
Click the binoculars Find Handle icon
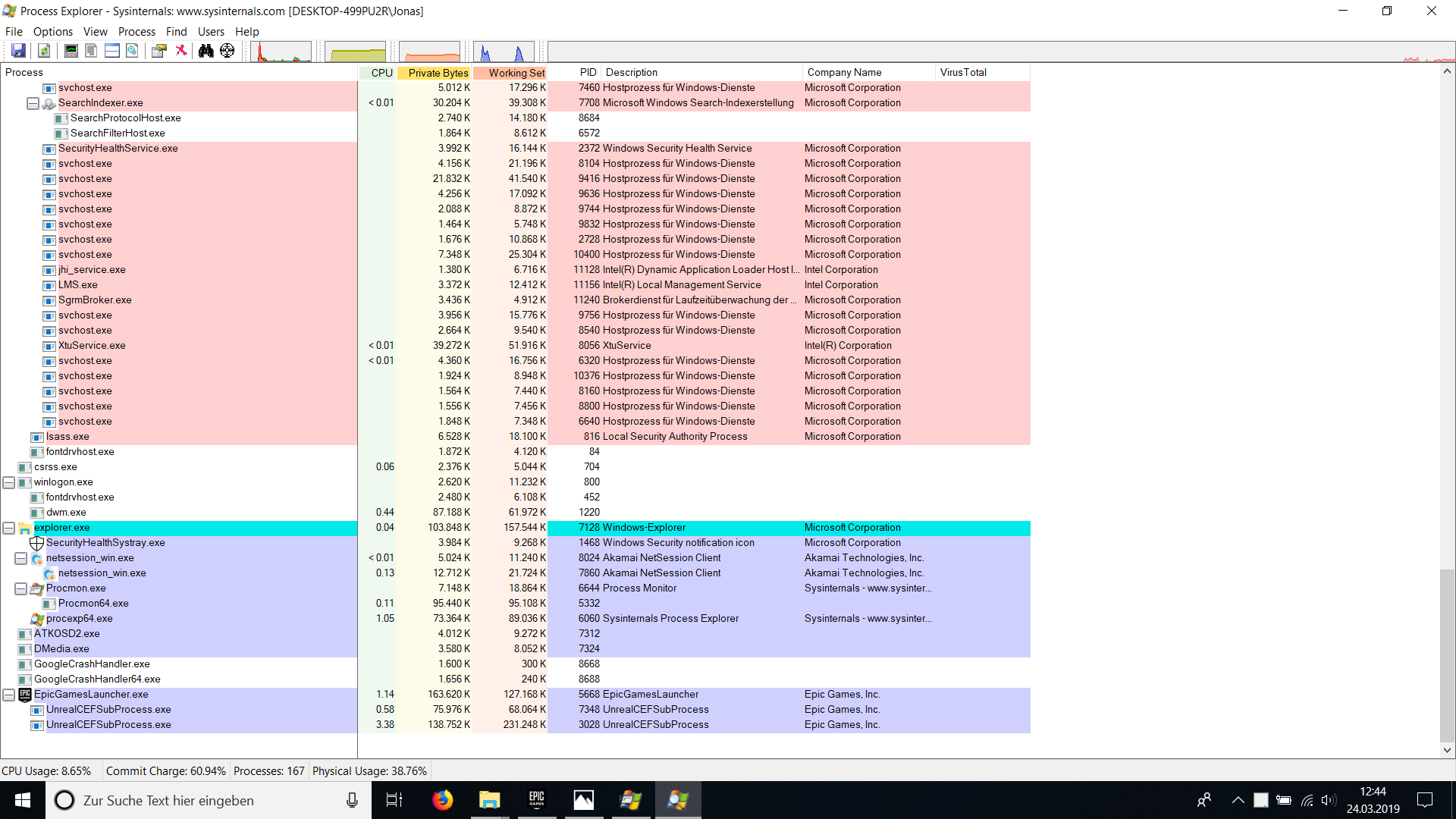click(x=206, y=51)
